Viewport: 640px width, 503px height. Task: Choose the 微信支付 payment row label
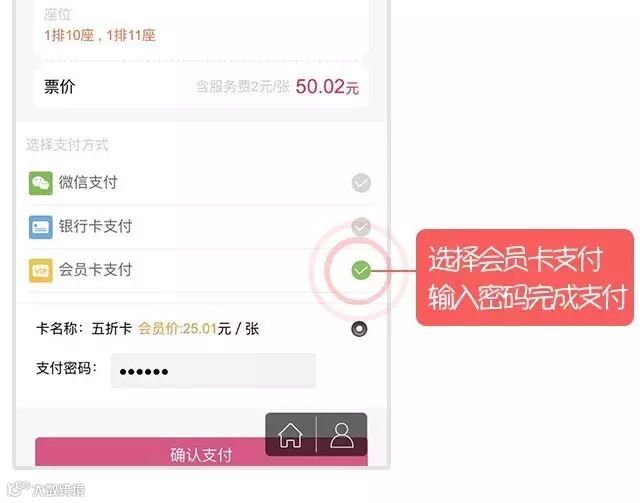tap(88, 183)
